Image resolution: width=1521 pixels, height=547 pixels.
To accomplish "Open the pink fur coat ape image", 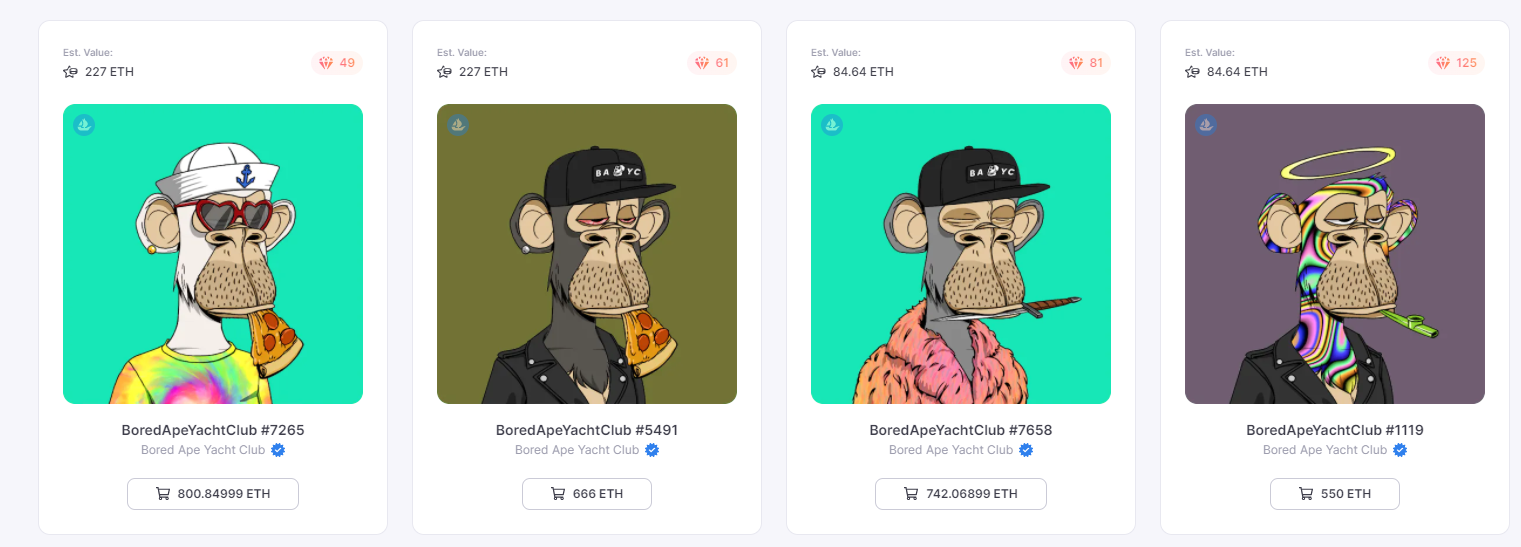I will click(961, 254).
